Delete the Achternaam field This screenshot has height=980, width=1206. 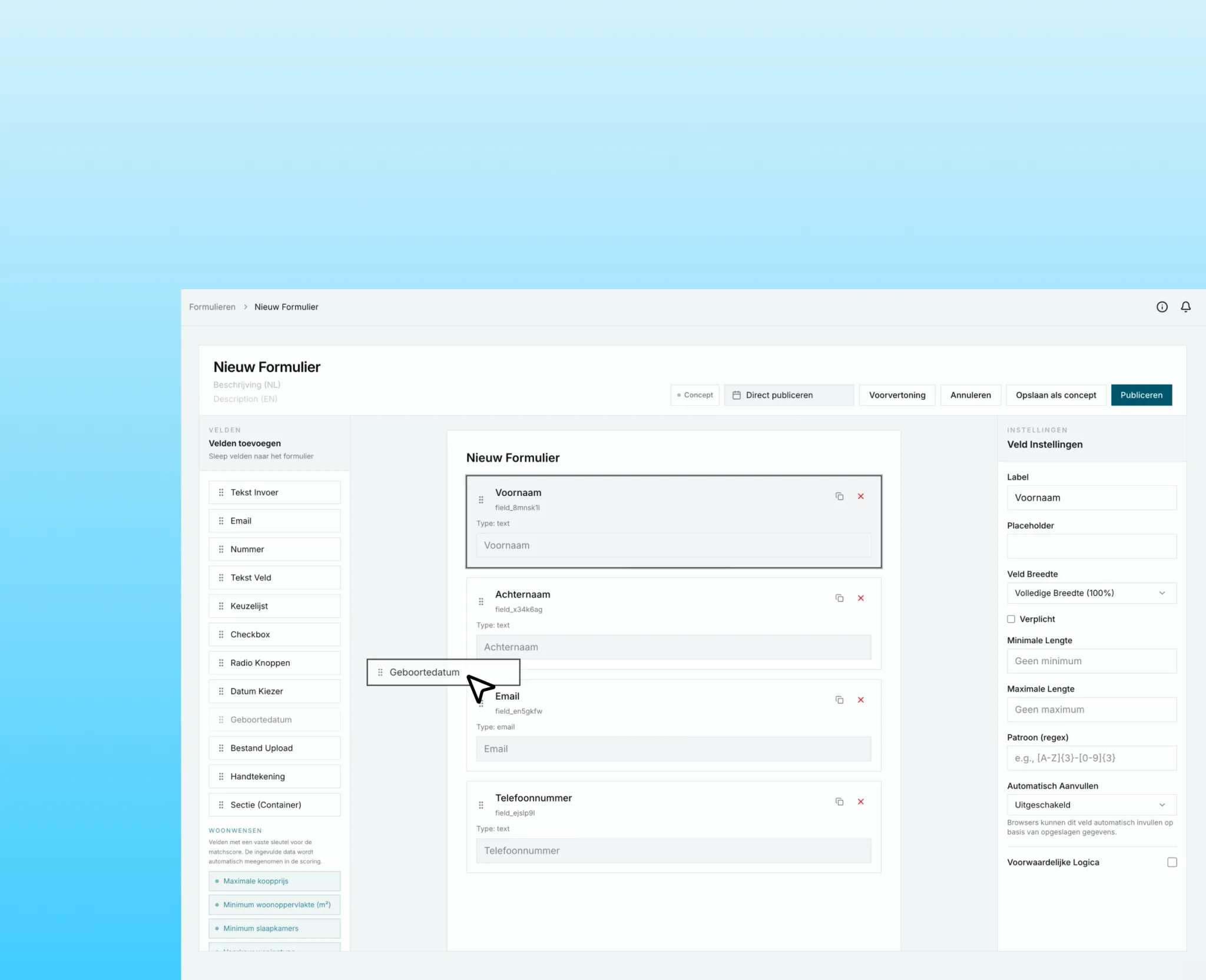point(860,598)
